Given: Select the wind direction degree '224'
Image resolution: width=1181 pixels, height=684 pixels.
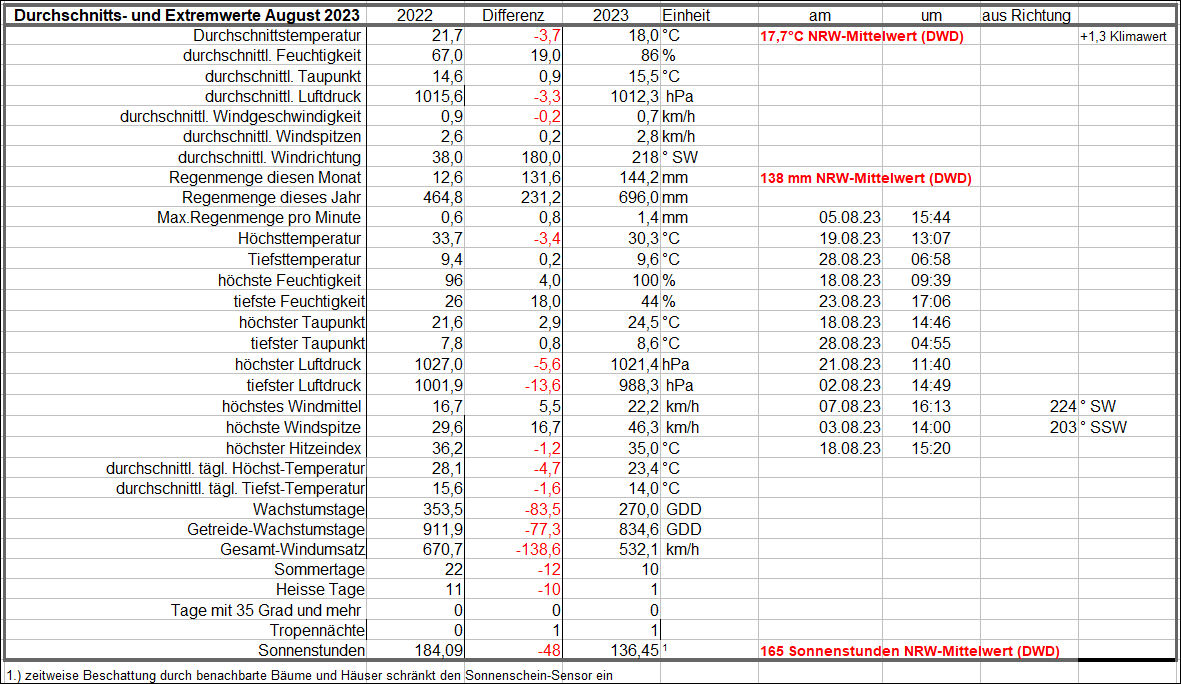Looking at the screenshot, I should click(1063, 408).
